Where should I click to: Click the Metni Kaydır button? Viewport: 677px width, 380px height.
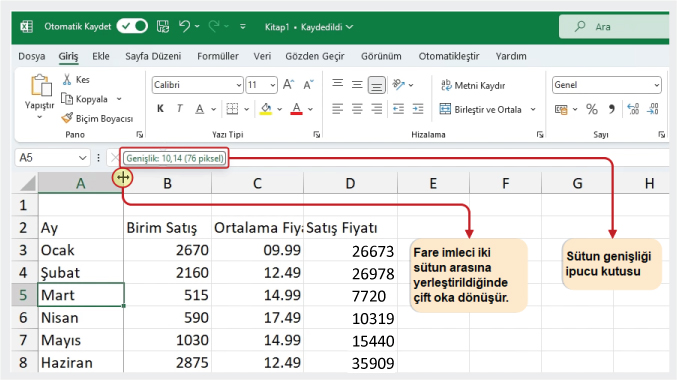click(473, 85)
